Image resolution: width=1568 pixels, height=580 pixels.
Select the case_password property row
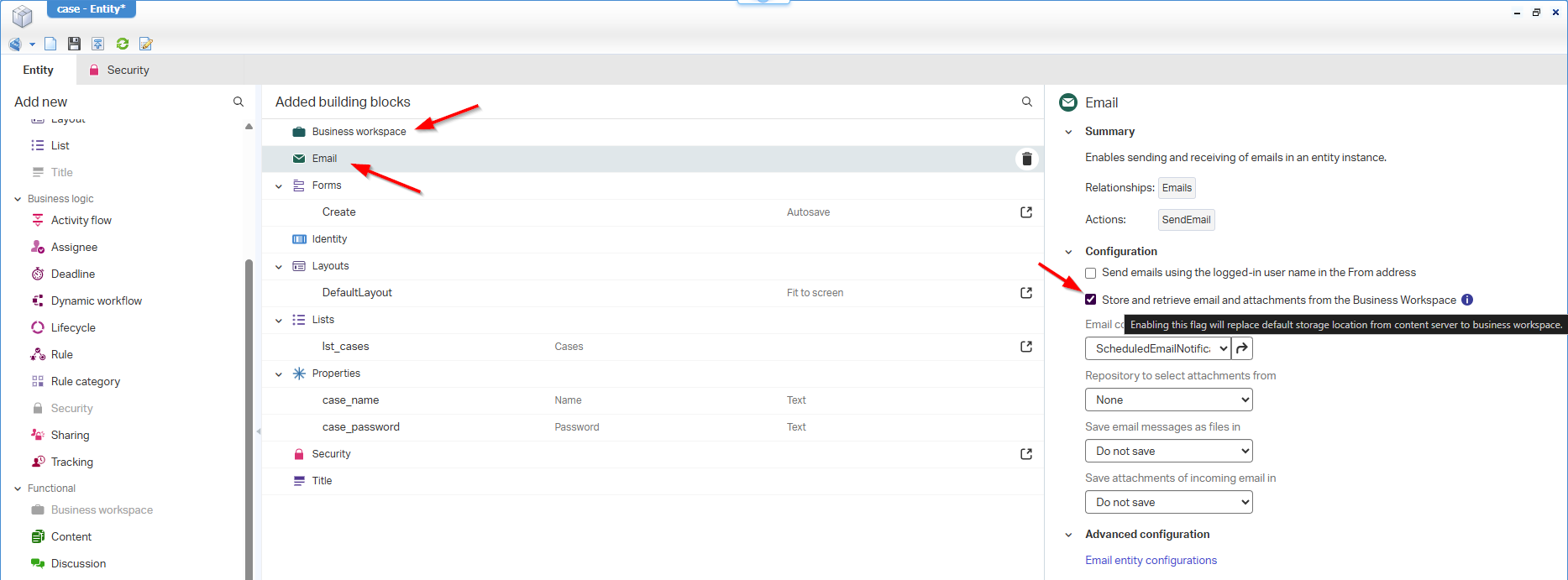click(653, 427)
